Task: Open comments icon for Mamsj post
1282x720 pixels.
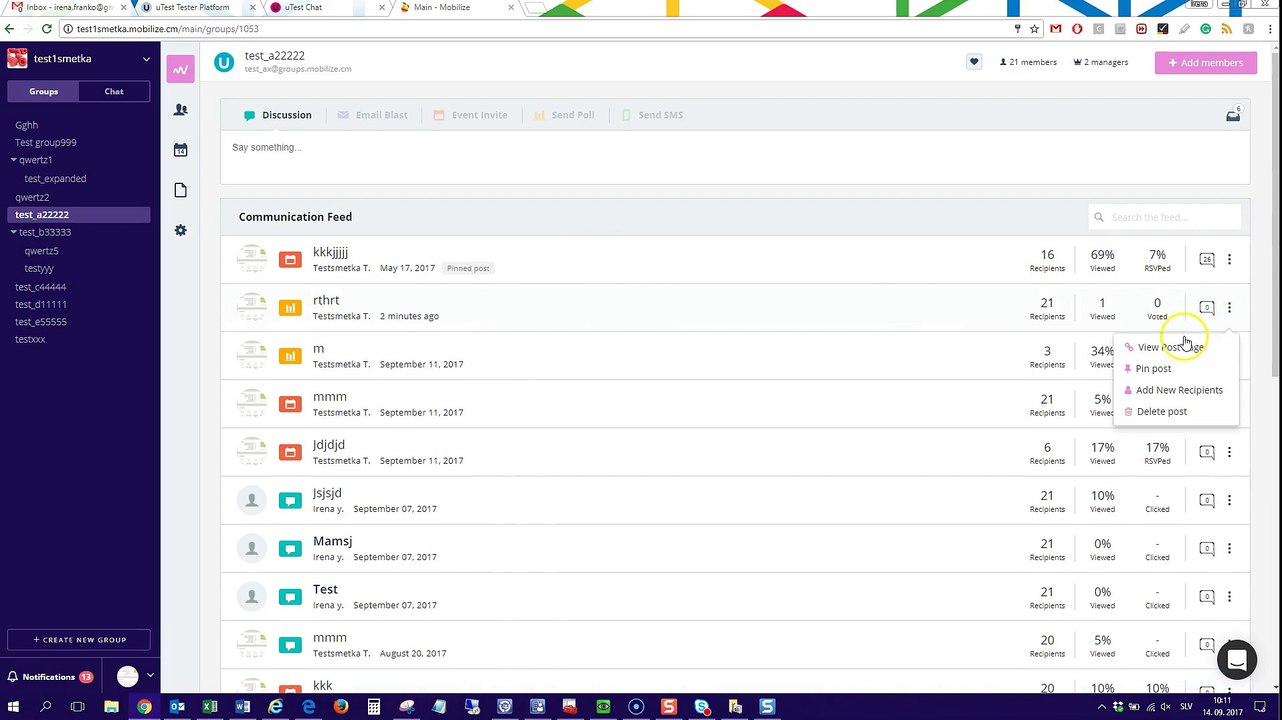Action: point(1207,548)
